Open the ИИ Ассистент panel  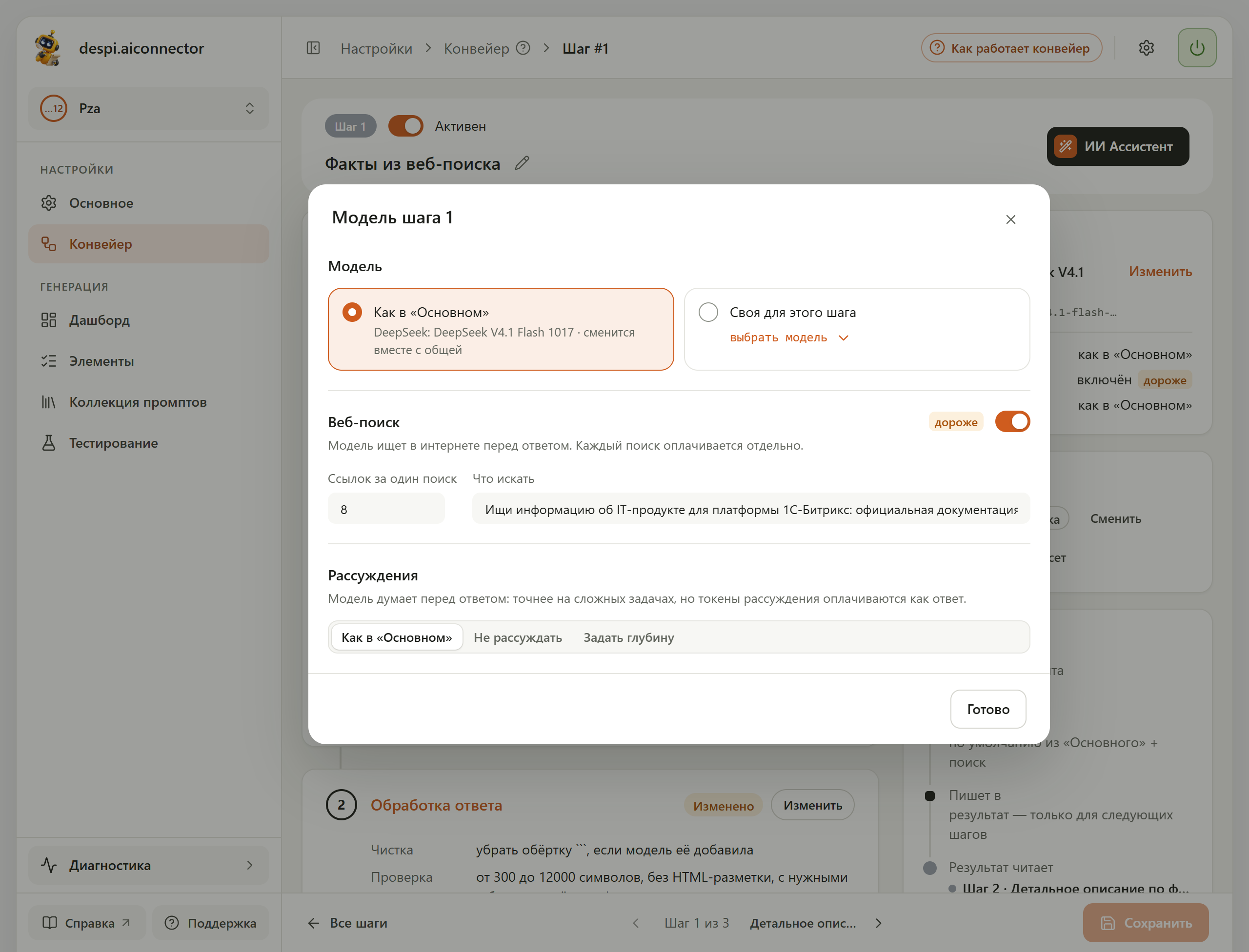click(x=1117, y=146)
